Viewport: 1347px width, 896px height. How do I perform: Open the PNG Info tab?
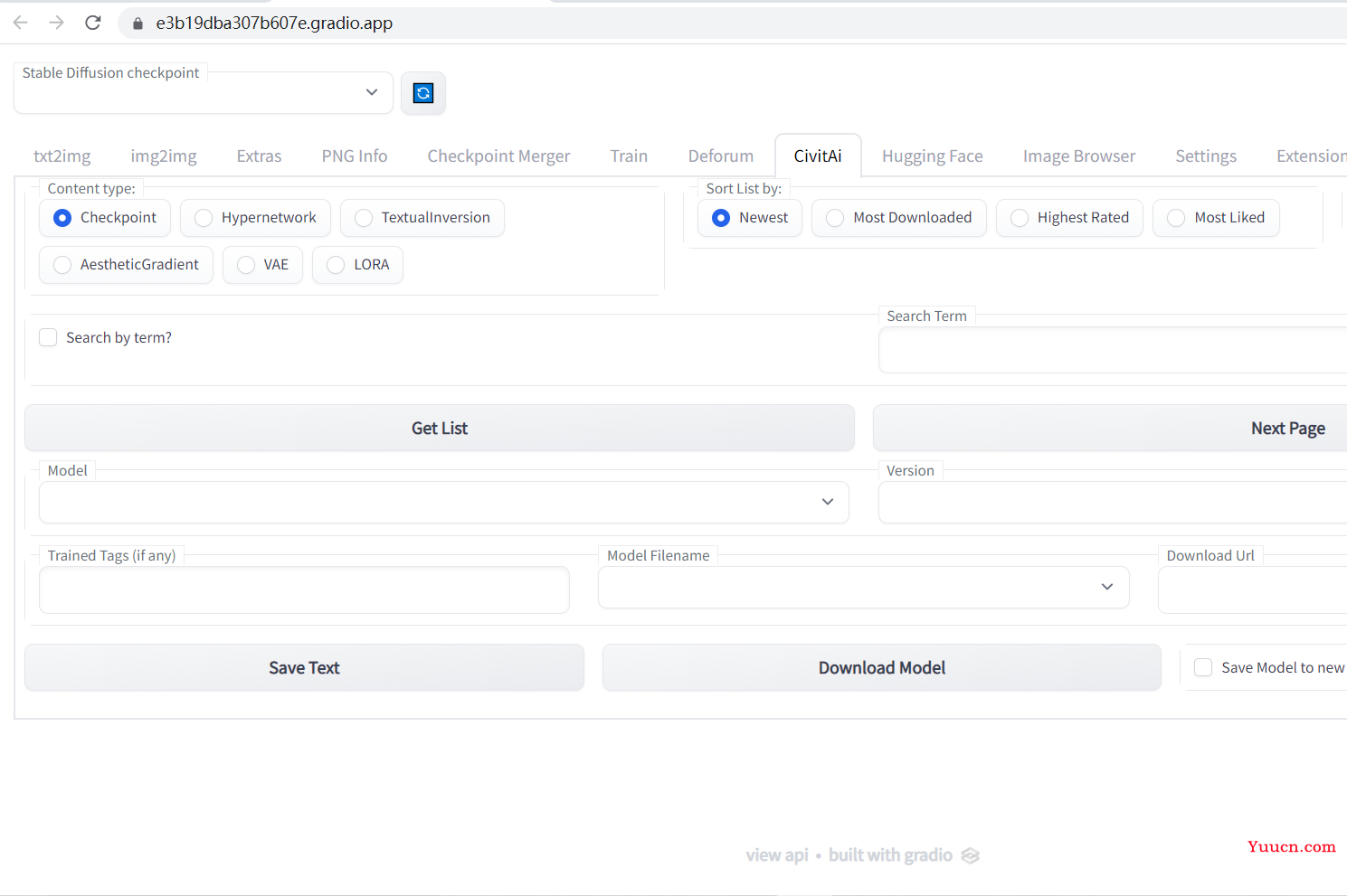(x=355, y=156)
